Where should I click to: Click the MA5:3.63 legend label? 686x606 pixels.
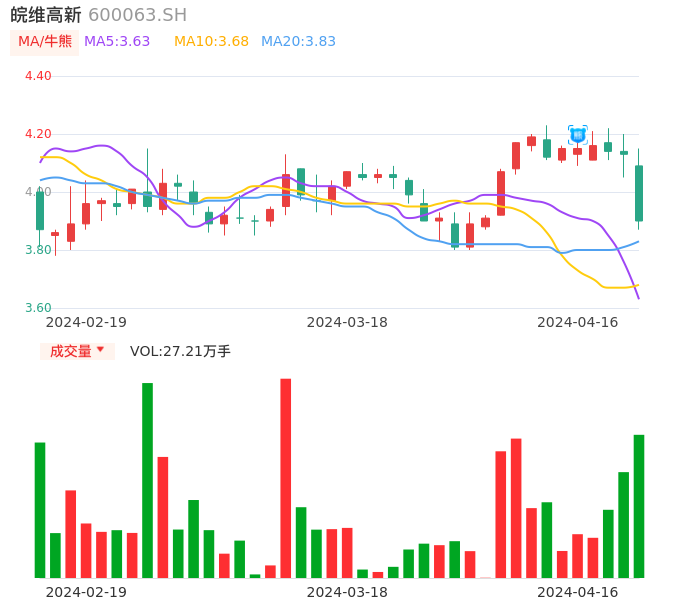click(117, 42)
